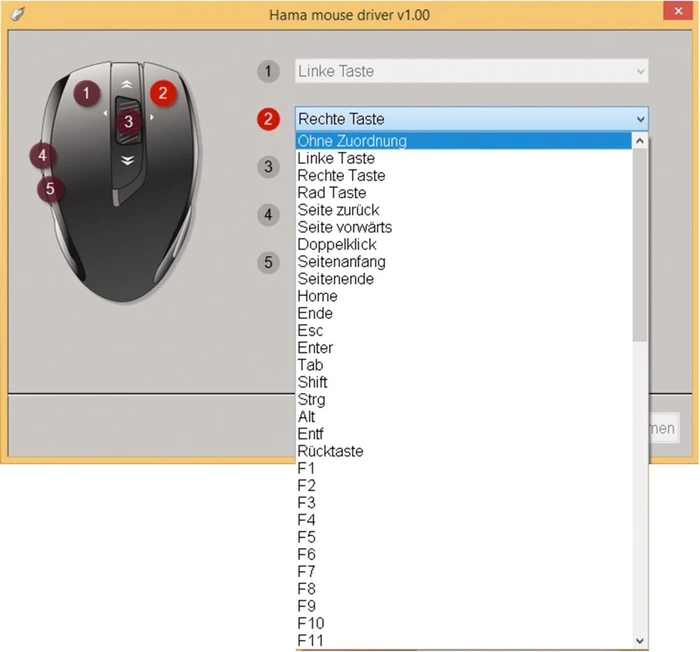700x652 pixels.
Task: Click the grey number 5 circle in the list
Action: pyautogui.click(x=268, y=262)
